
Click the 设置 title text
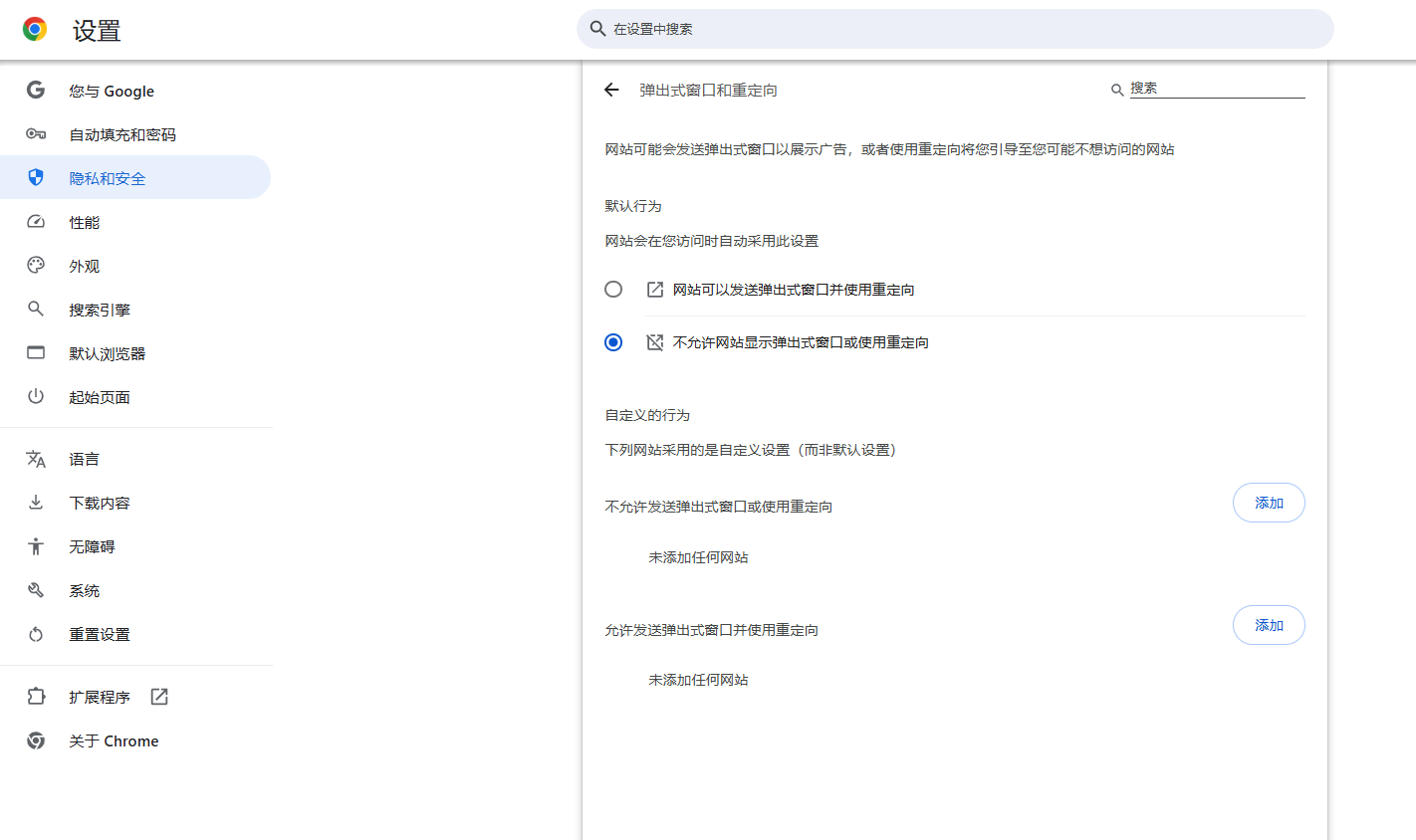(97, 31)
